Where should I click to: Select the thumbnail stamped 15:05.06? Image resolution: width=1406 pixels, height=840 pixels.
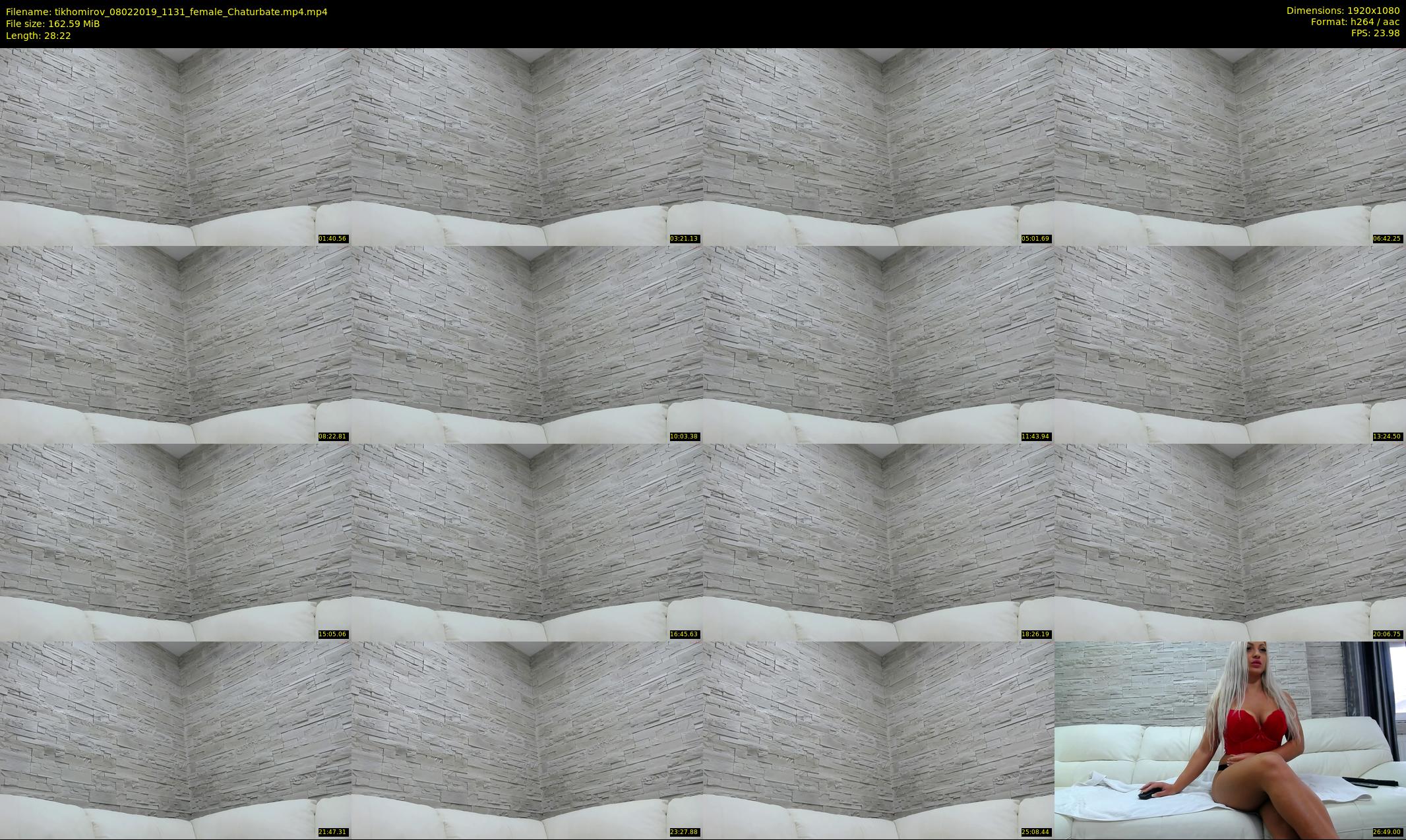(x=175, y=542)
